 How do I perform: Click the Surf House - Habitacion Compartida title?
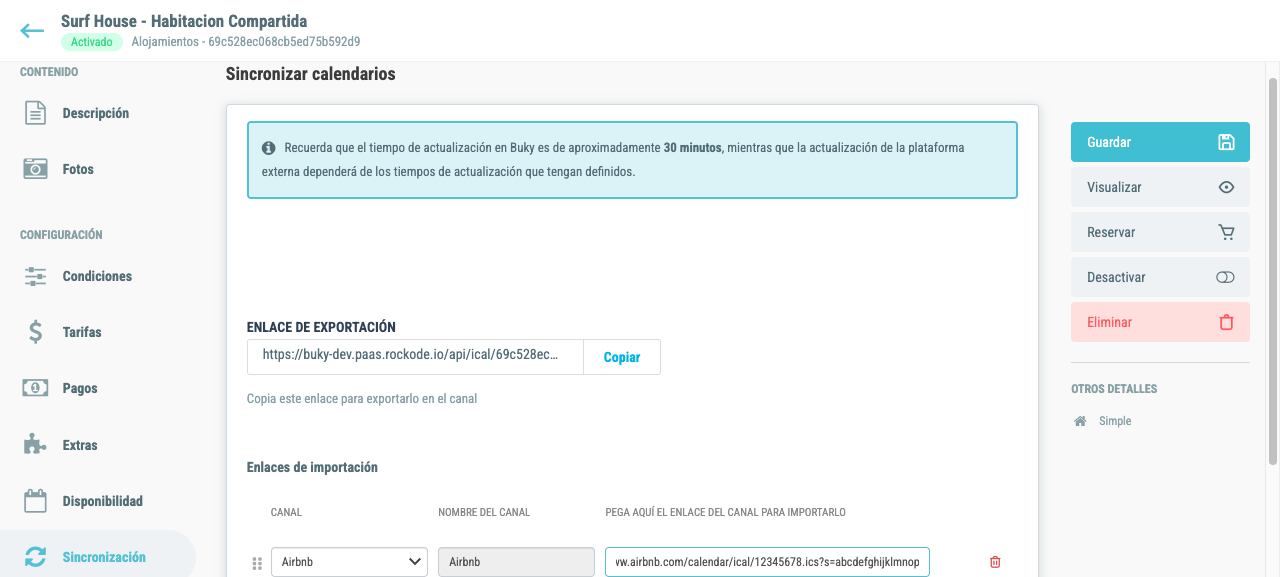(184, 21)
